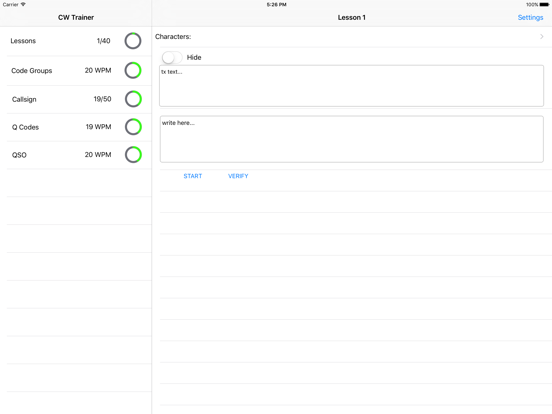Click the battery icon in status bar
This screenshot has width=552, height=414.
pos(544,5)
